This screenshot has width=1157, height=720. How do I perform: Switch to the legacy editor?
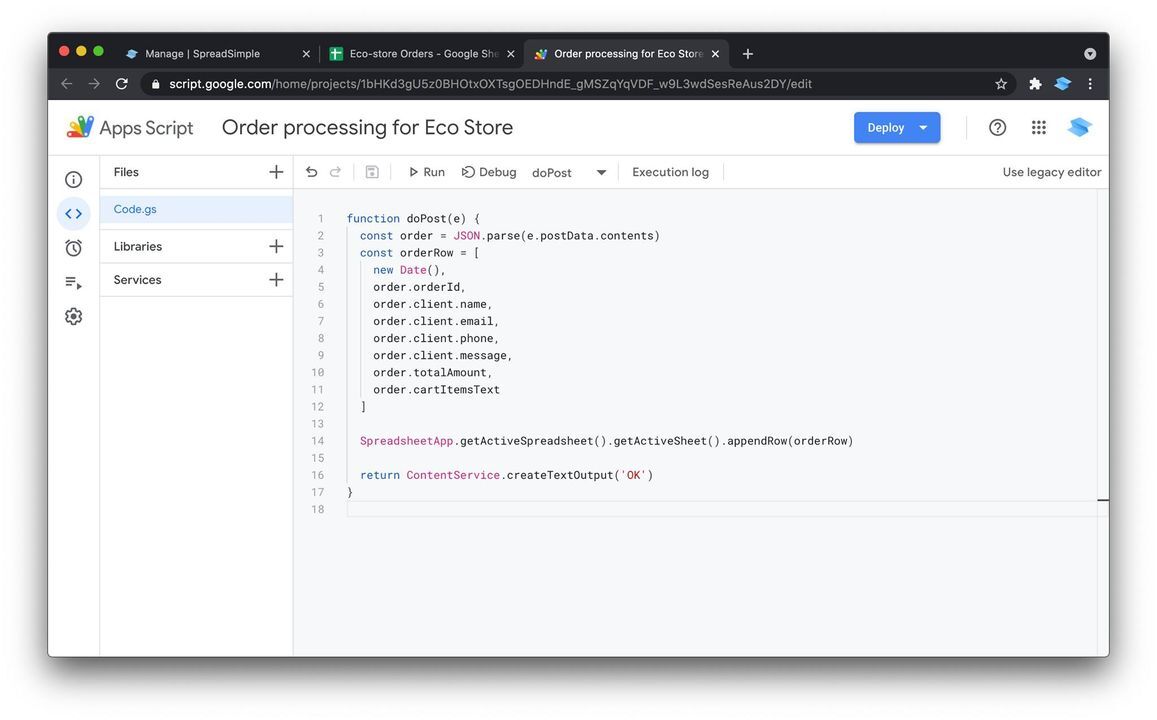pyautogui.click(x=1051, y=171)
